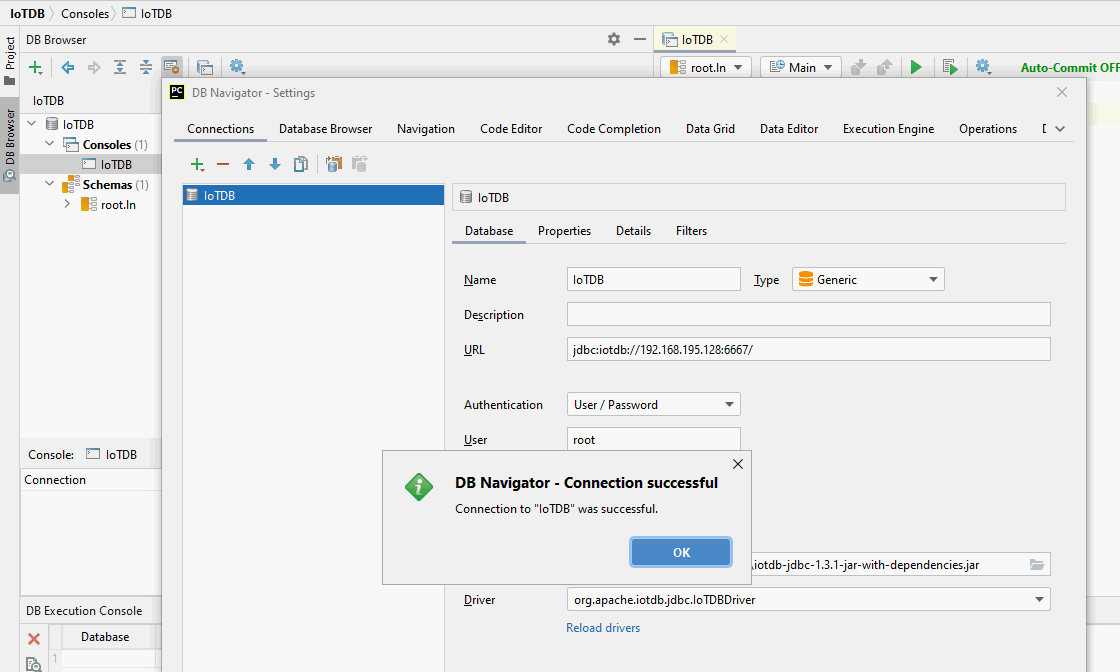Viewport: 1120px width, 672px height.
Task: Move connection up in Settings list
Action: coord(249,165)
